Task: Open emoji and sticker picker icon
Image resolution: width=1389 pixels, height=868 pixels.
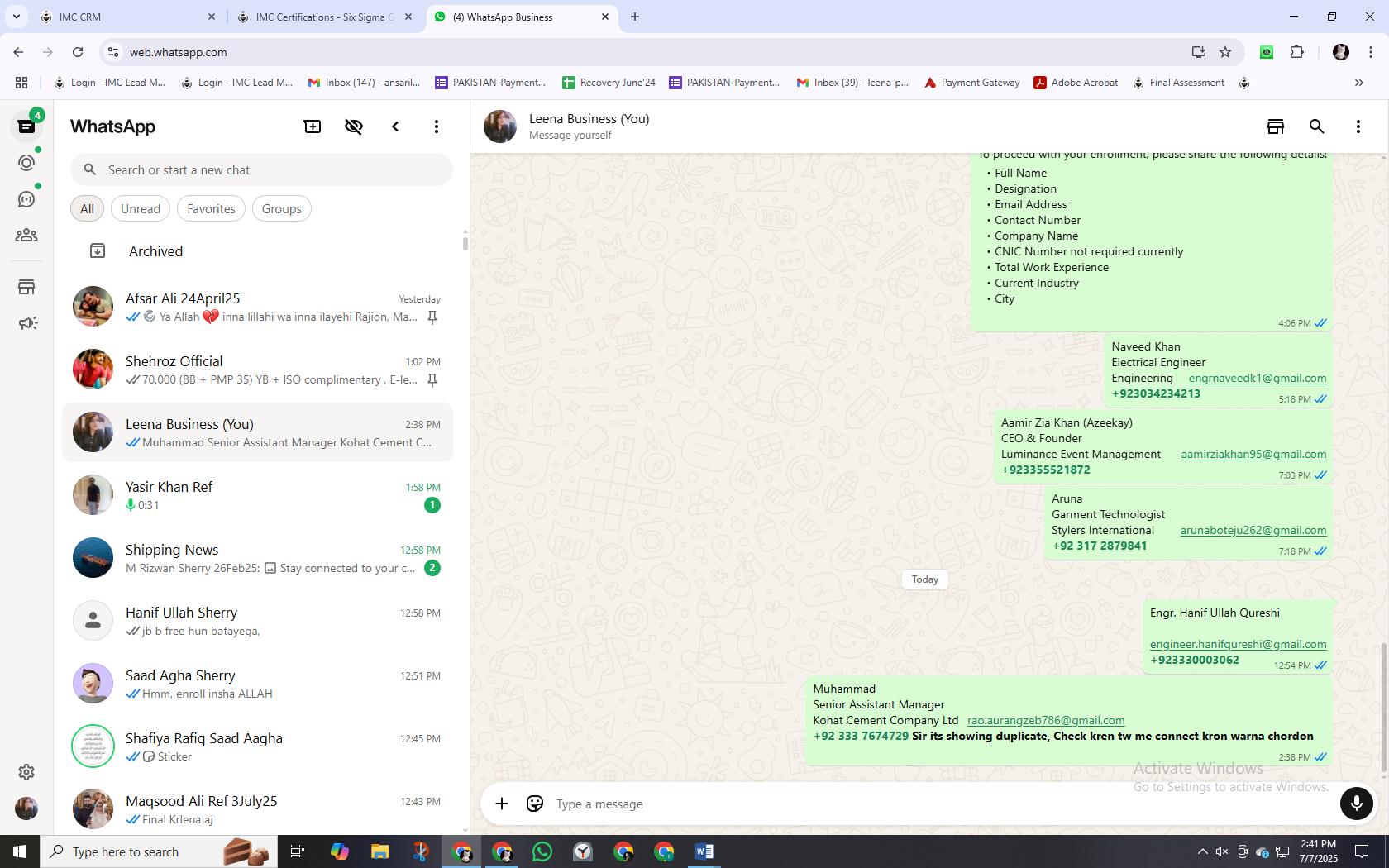Action: click(535, 804)
